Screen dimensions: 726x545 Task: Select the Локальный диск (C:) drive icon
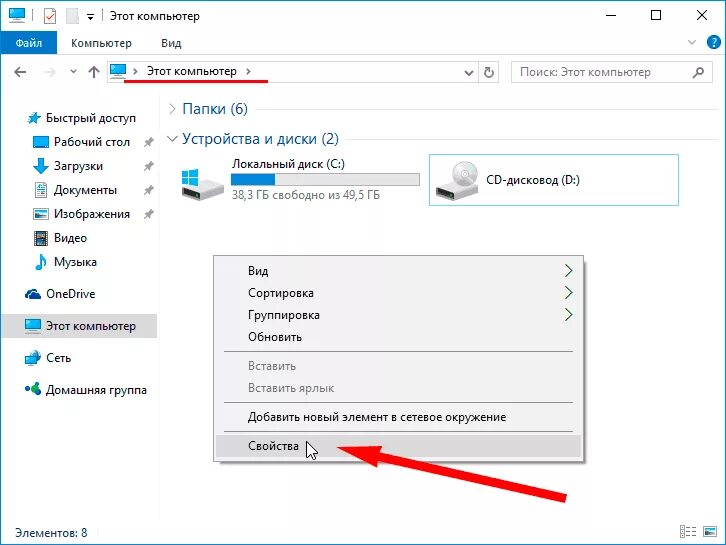coord(202,184)
